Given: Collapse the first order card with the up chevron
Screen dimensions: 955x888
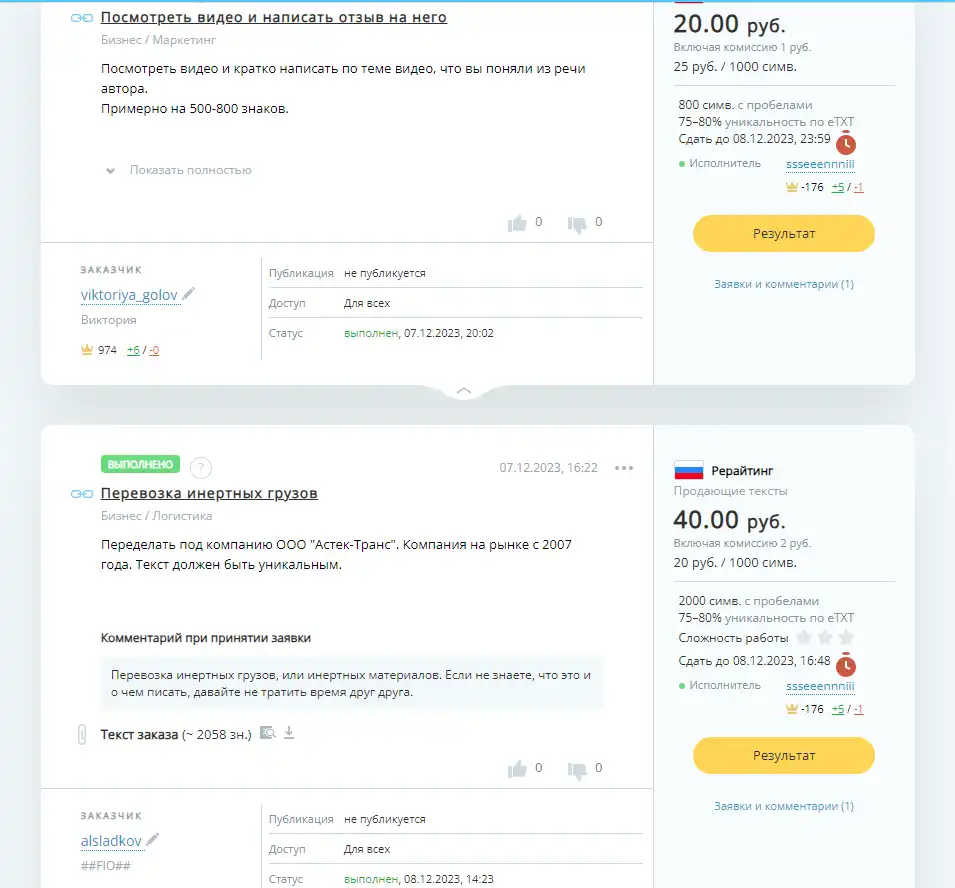Looking at the screenshot, I should 463,390.
